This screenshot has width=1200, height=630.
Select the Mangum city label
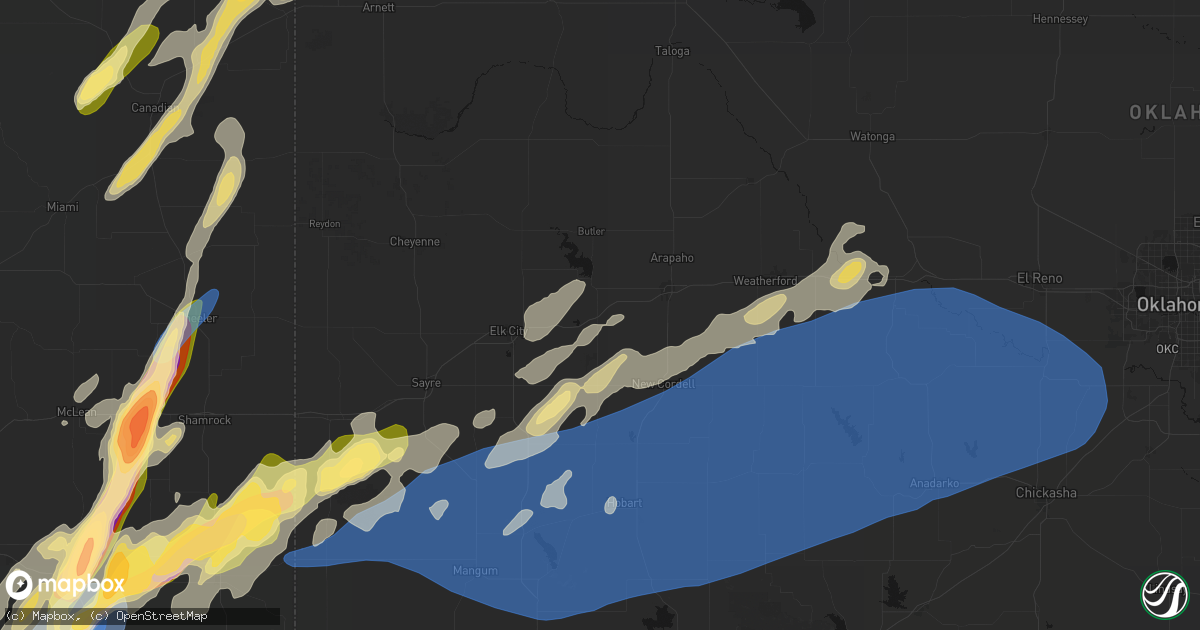tap(477, 571)
